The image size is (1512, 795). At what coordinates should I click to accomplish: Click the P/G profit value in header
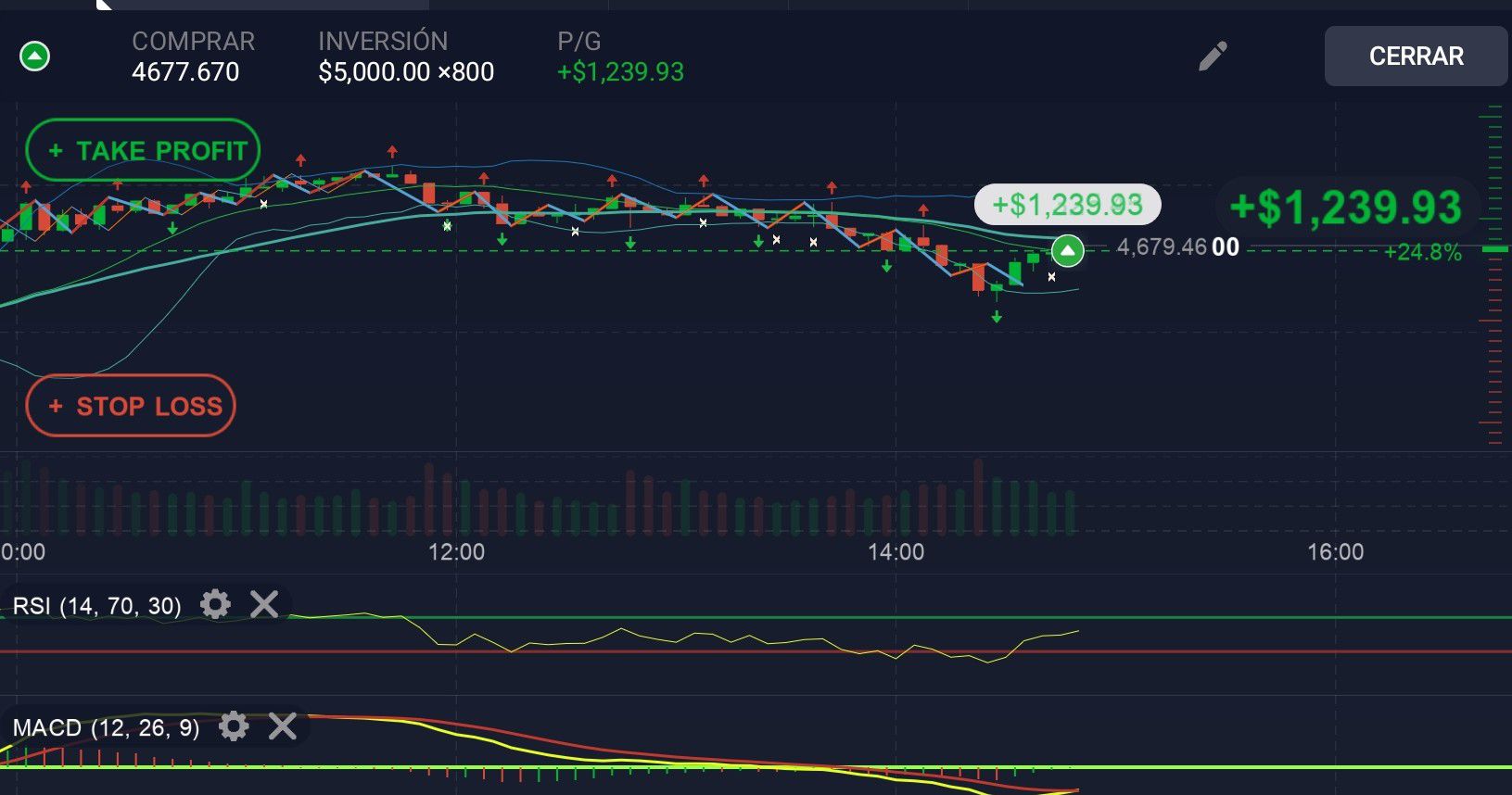(619, 71)
